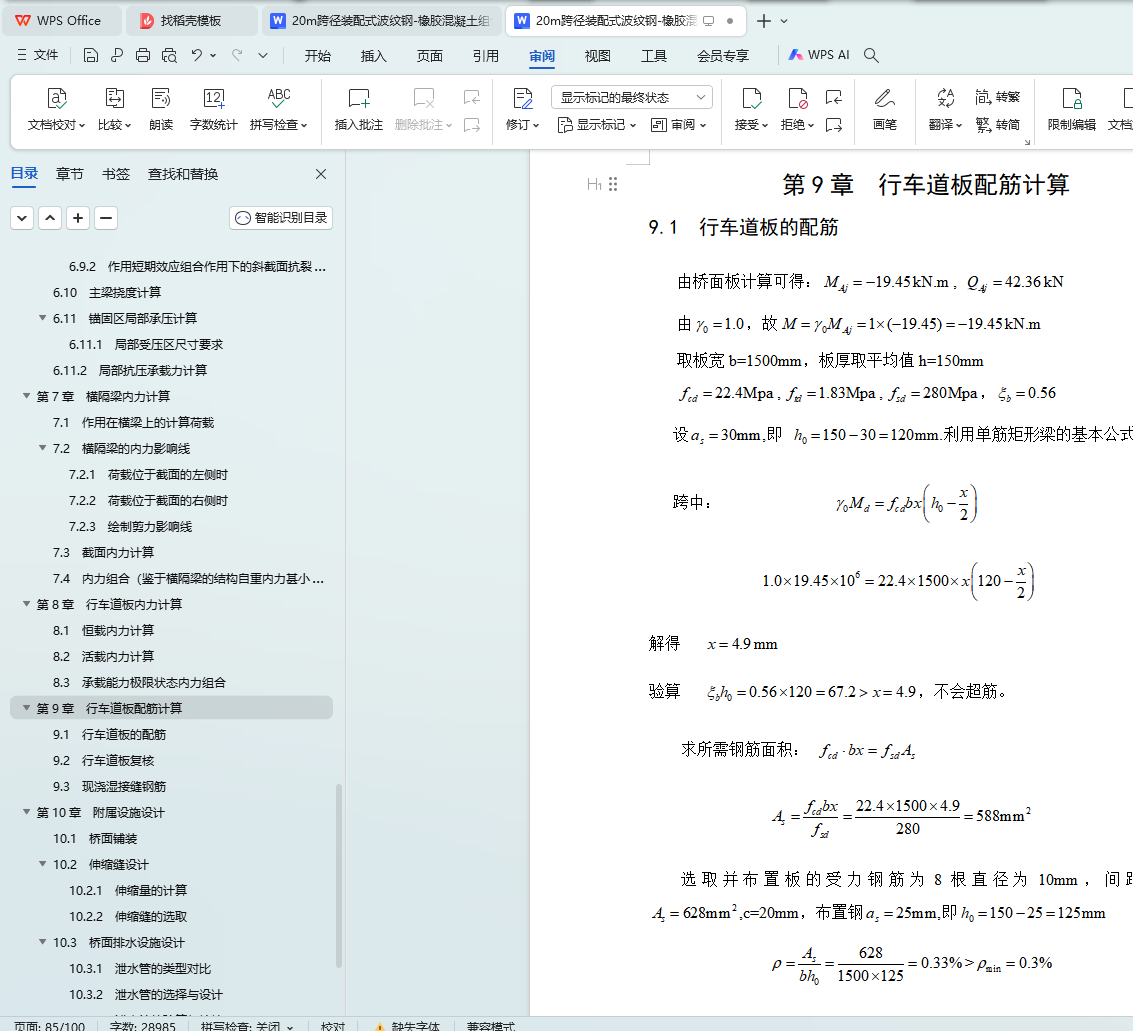1133x1031 pixels.
Task: Open WPS AI assistant
Action: coord(819,55)
